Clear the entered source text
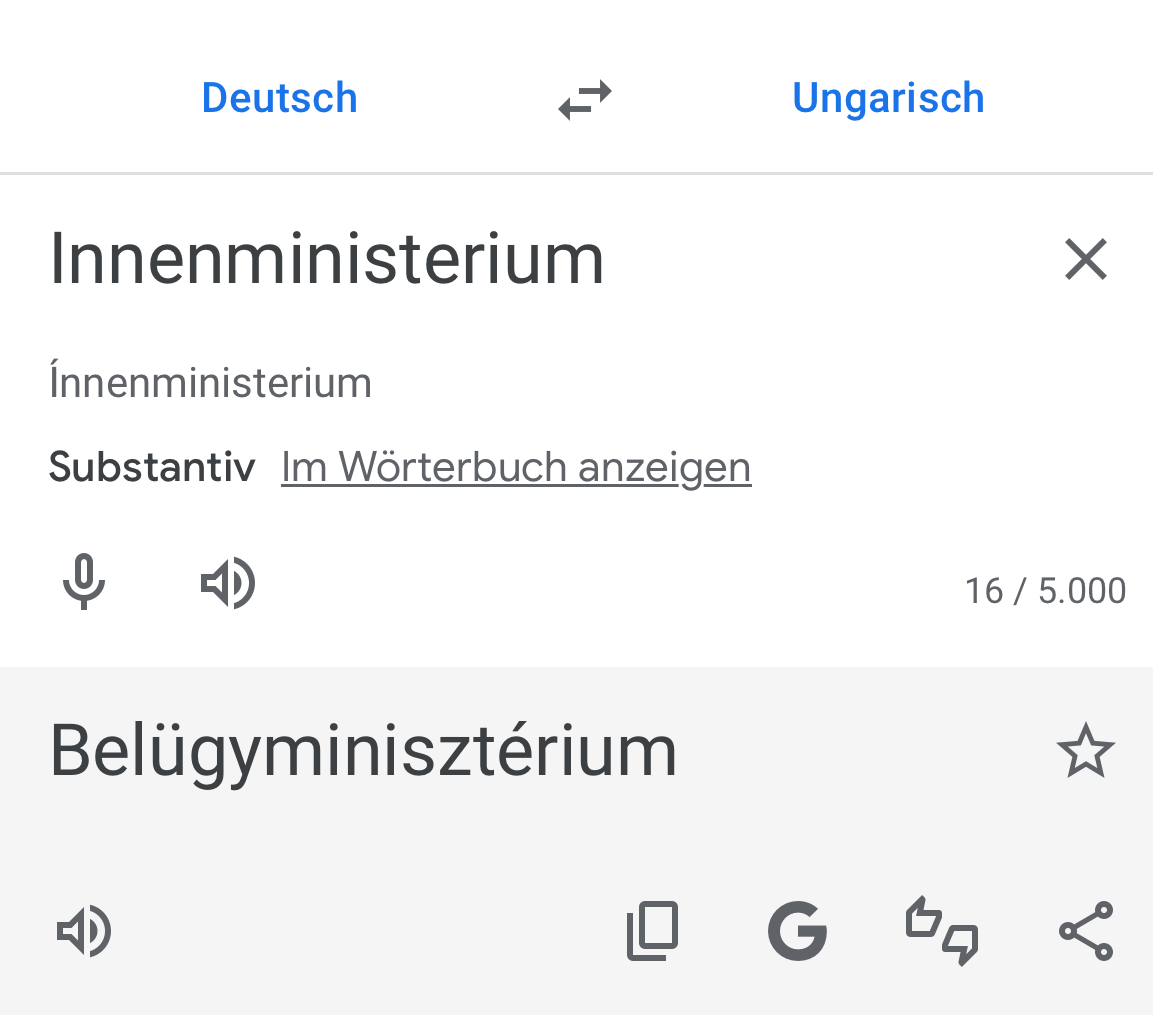The image size is (1153, 1029). tap(1085, 260)
